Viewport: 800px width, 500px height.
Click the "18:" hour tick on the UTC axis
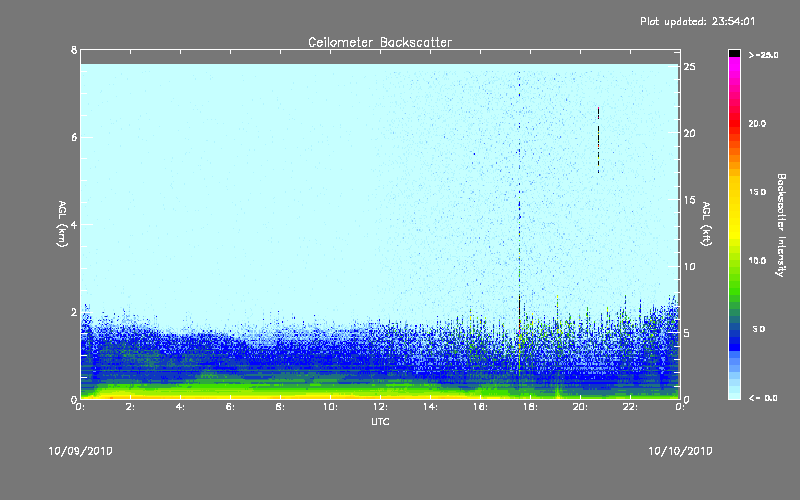coord(531,407)
